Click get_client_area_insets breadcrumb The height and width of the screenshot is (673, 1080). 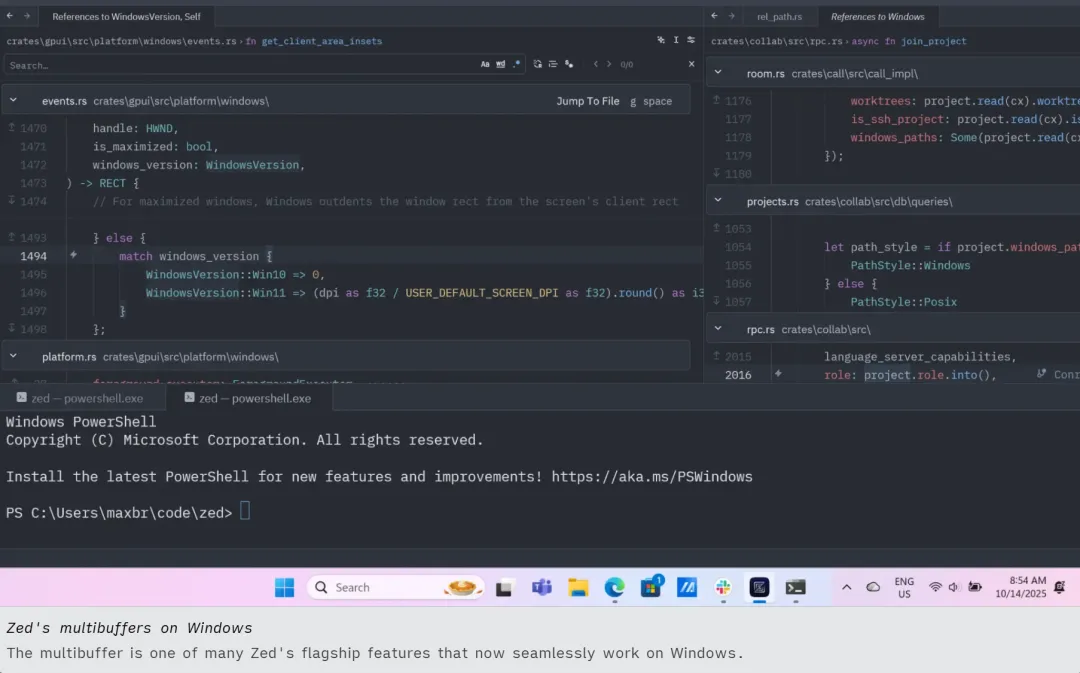(322, 41)
